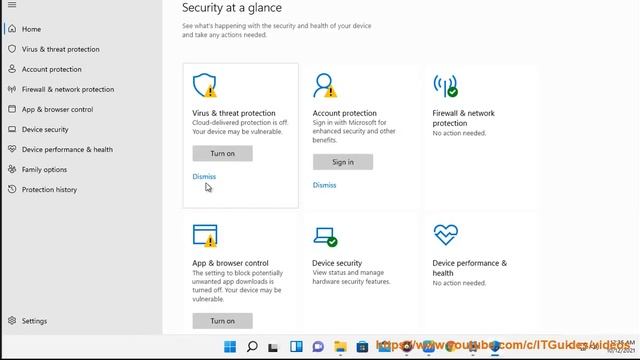Viewport: 640px width, 360px height.
Task: Open the hamburger navigation menu
Action: (12, 4)
